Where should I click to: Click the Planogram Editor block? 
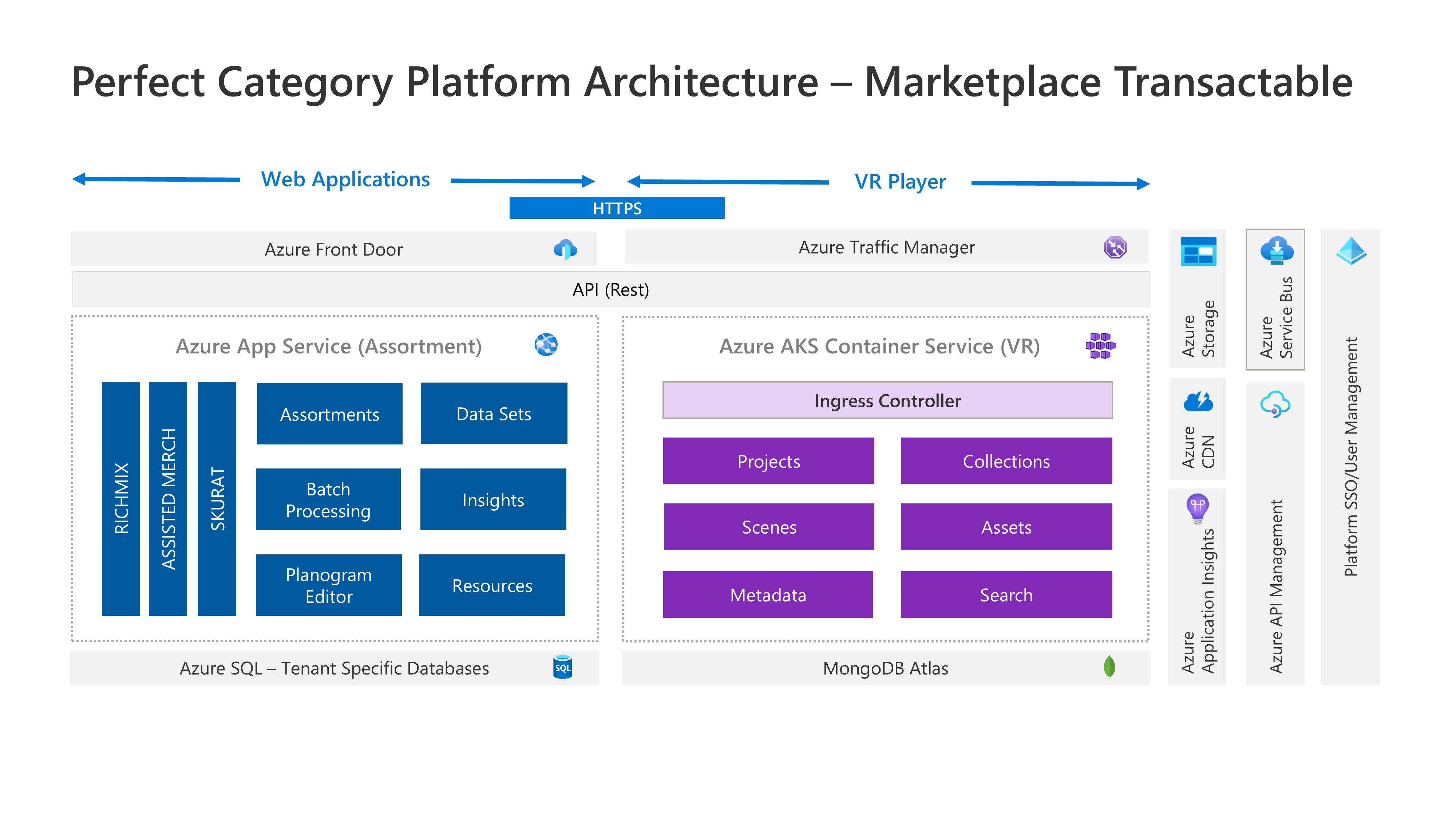[x=328, y=585]
